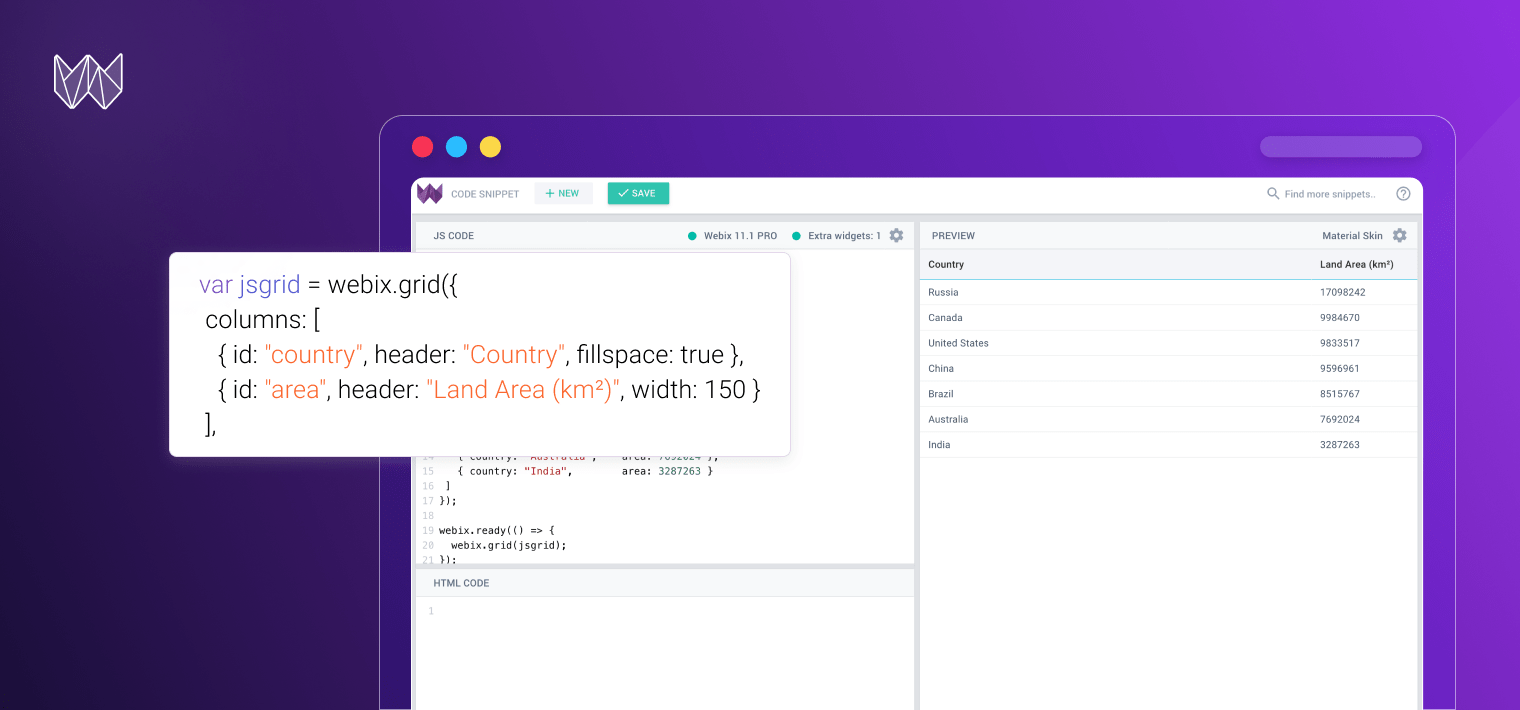Click the search magnifier icon
The image size is (1520, 710).
1273,194
